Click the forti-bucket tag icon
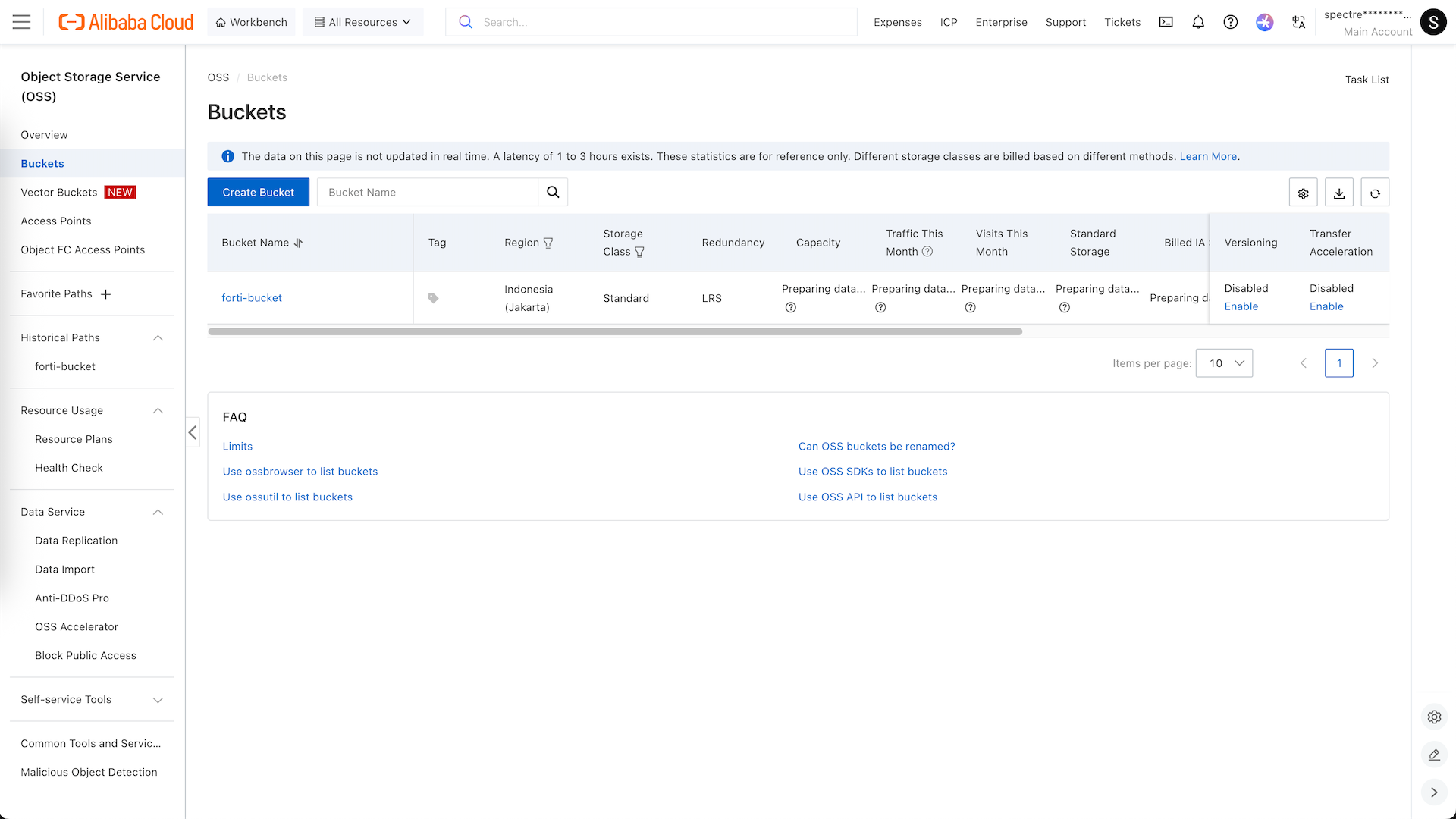Screen dimensions: 1456x819 433,298
